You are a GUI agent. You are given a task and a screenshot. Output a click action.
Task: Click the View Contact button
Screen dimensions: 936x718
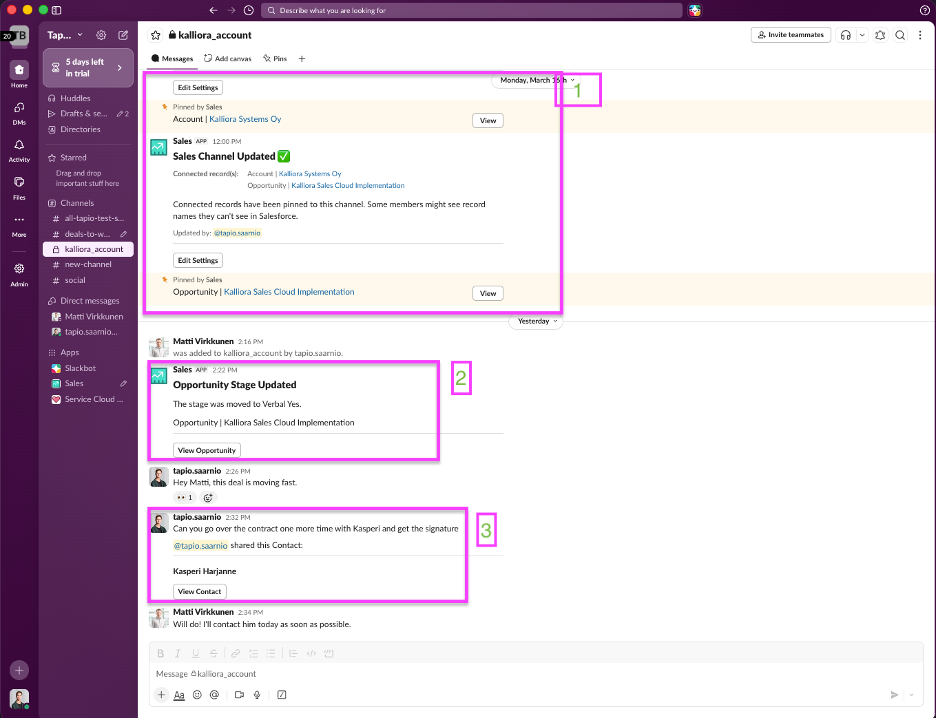click(x=199, y=591)
